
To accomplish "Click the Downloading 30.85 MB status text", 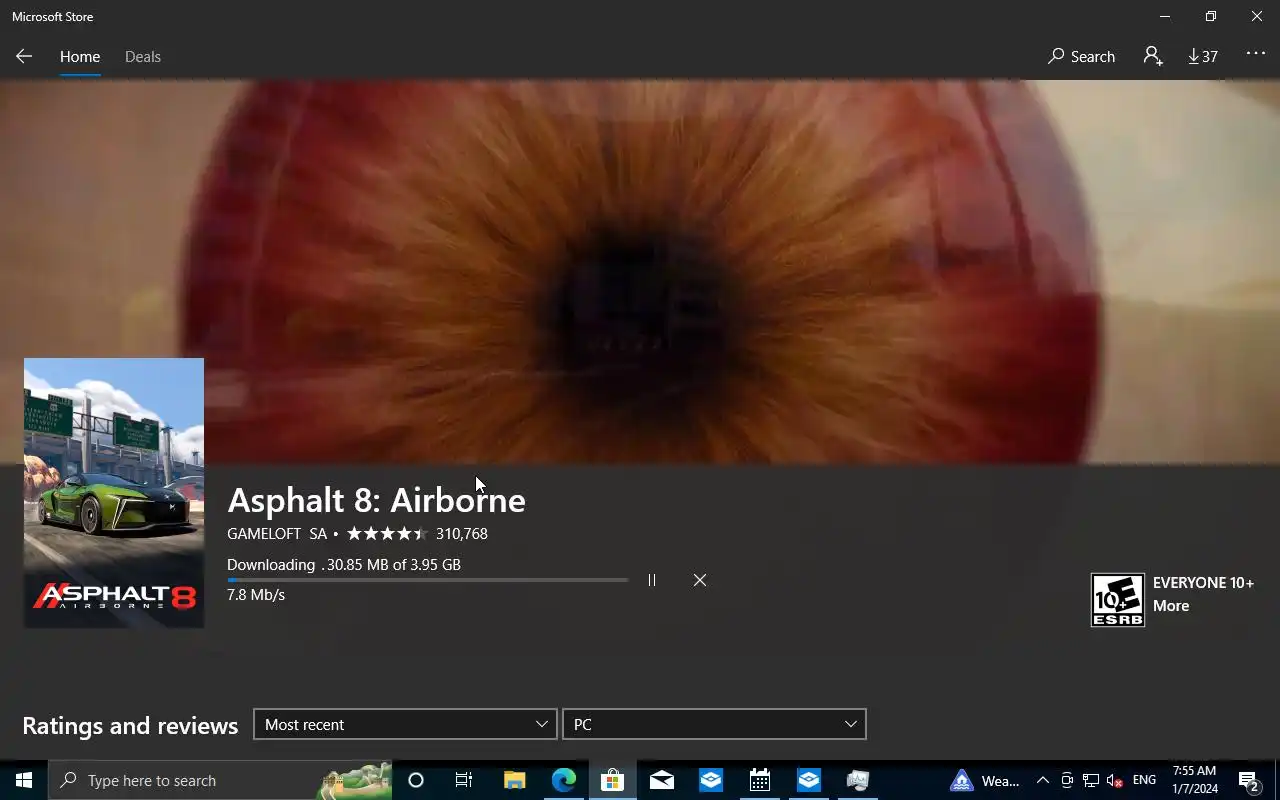I will pos(344,565).
